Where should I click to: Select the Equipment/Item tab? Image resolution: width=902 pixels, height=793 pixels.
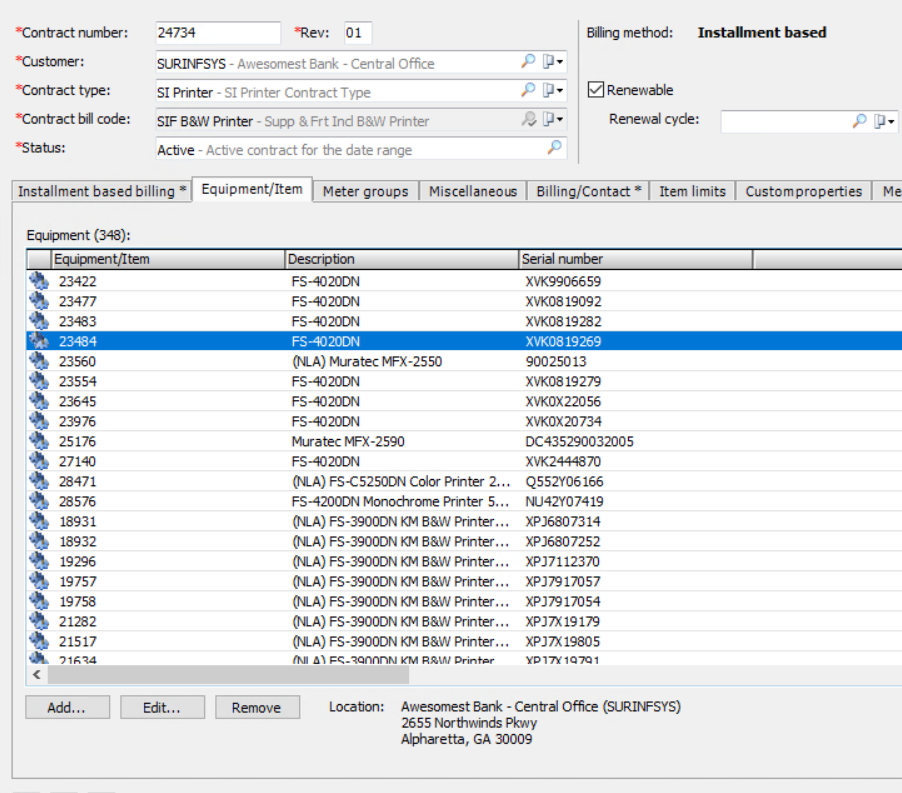pyautogui.click(x=252, y=189)
